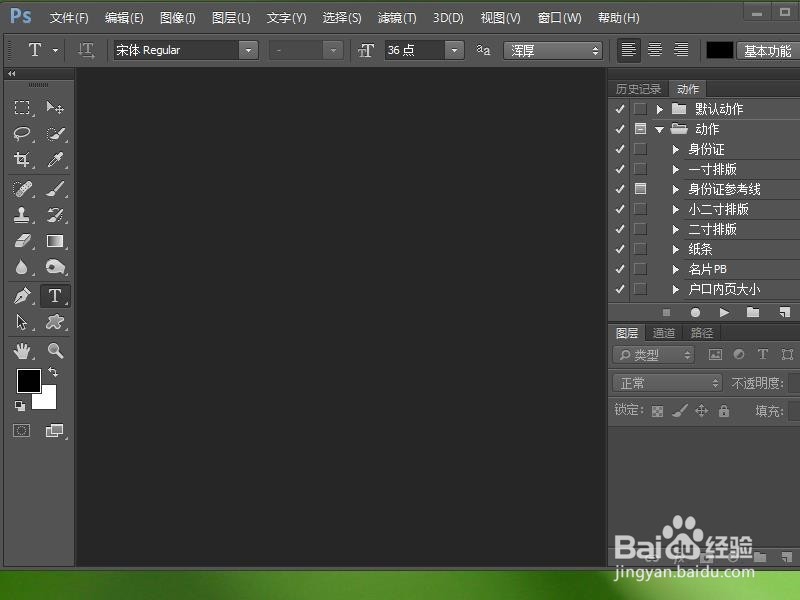Select the Crop tool
Image resolution: width=800 pixels, height=600 pixels.
click(21, 160)
